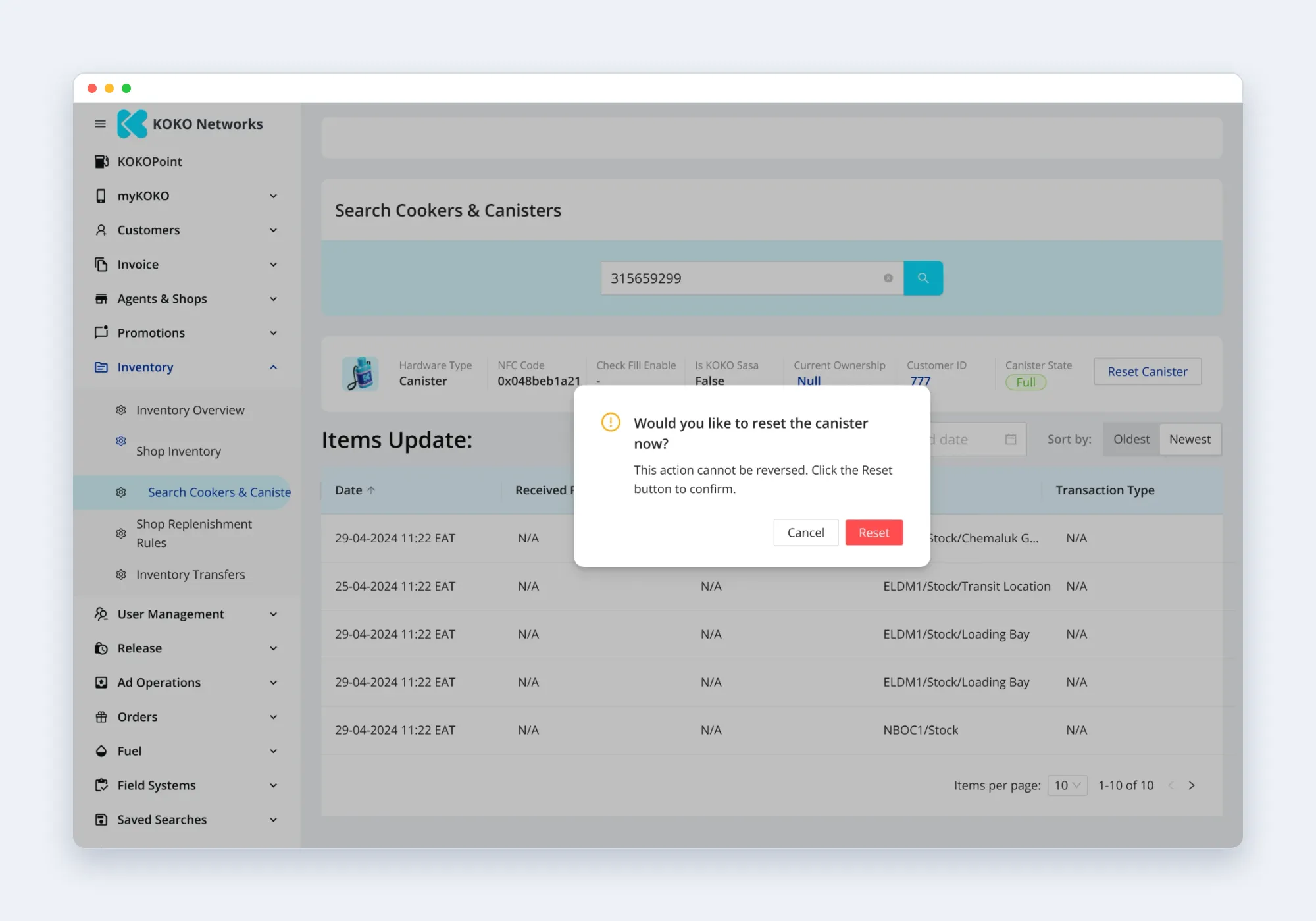Open Inventory Overview submenu item
1316x921 pixels.
pos(190,409)
